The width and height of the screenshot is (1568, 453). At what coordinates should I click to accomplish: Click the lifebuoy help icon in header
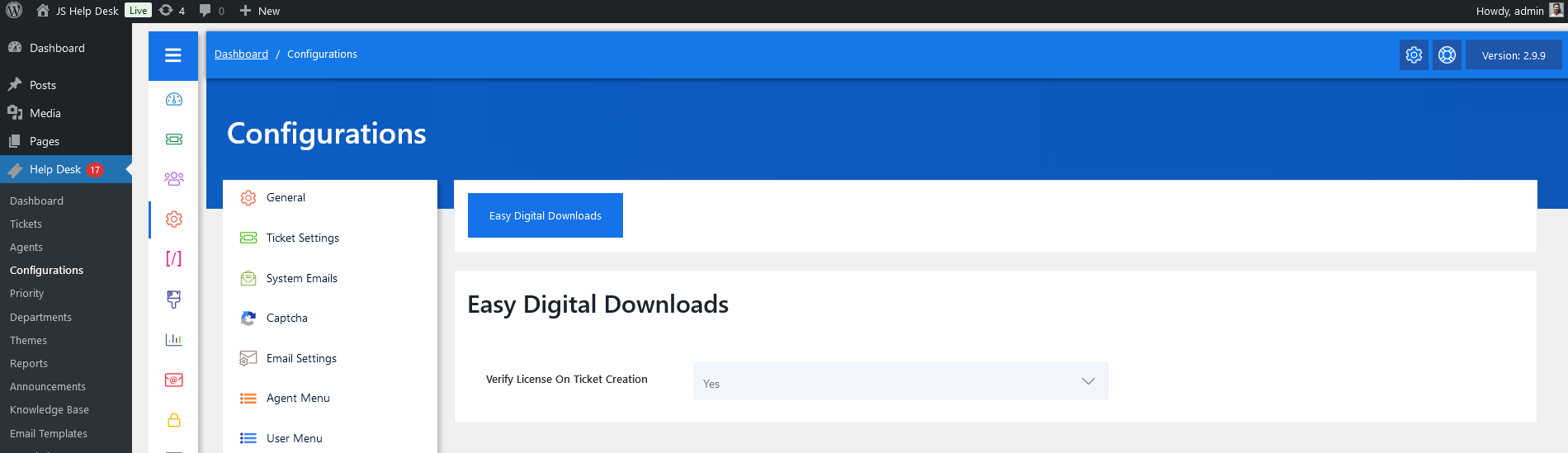tap(1447, 55)
